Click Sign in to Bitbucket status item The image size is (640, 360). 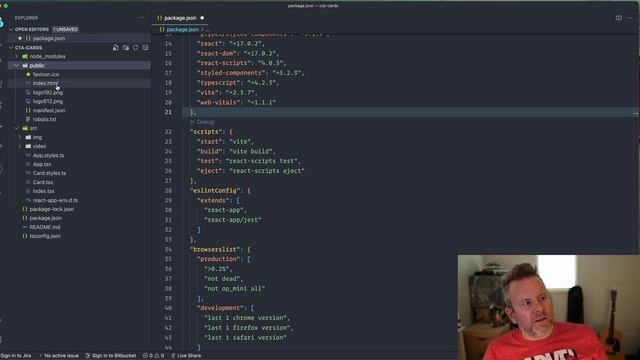tap(111, 356)
